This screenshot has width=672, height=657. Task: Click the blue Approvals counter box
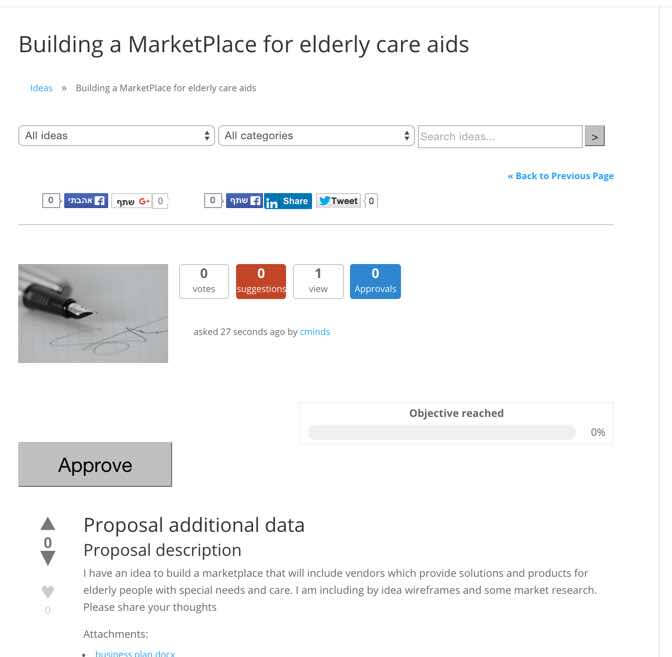[375, 282]
